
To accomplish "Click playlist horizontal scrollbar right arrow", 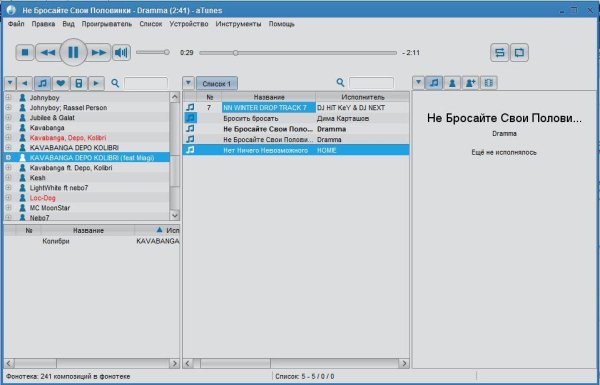I will tap(404, 363).
